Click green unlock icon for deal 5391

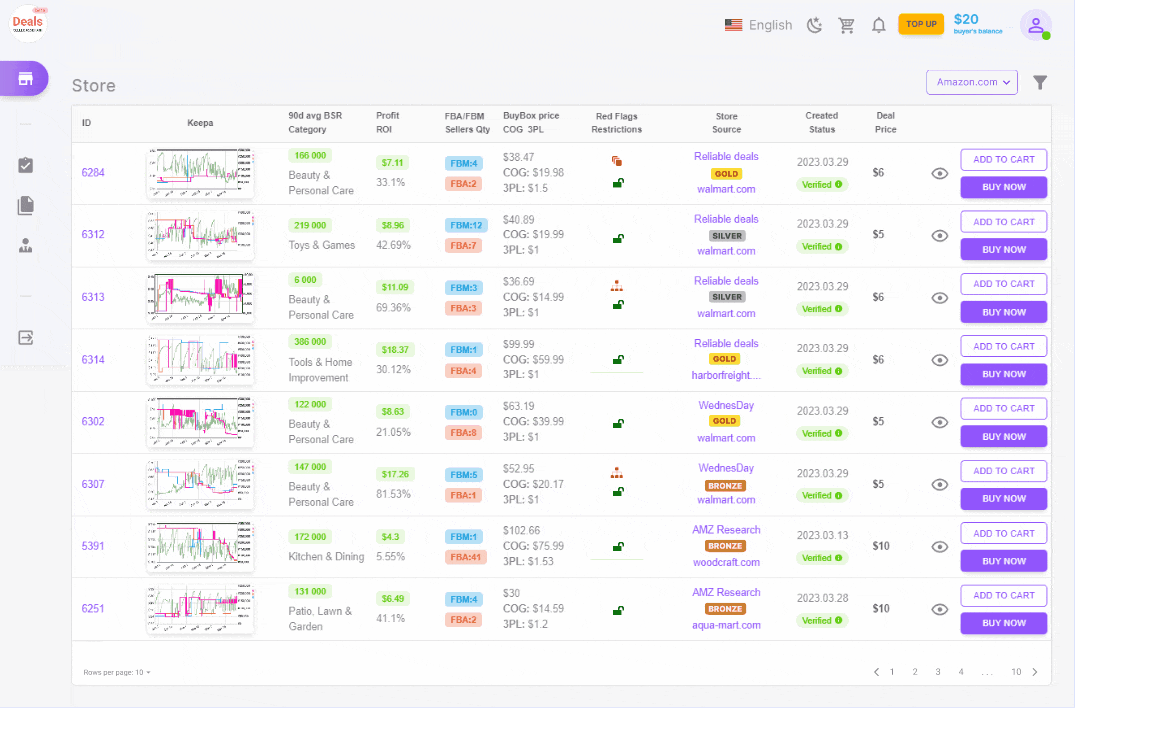(x=618, y=546)
